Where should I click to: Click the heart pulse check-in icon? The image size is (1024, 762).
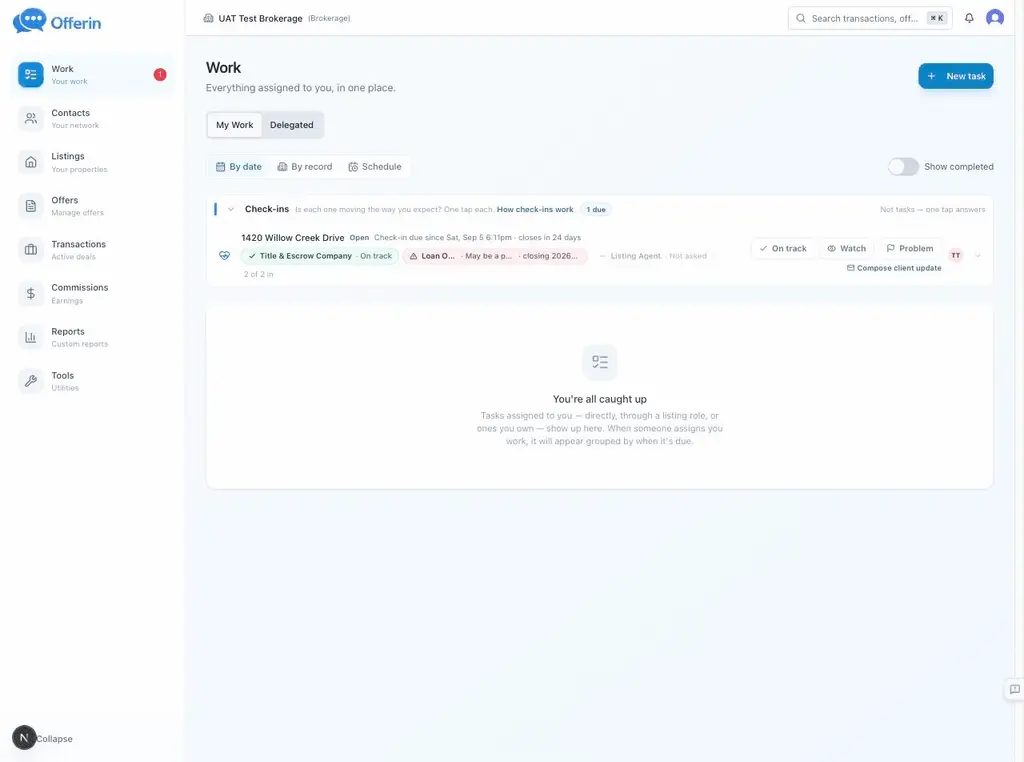(x=224, y=255)
